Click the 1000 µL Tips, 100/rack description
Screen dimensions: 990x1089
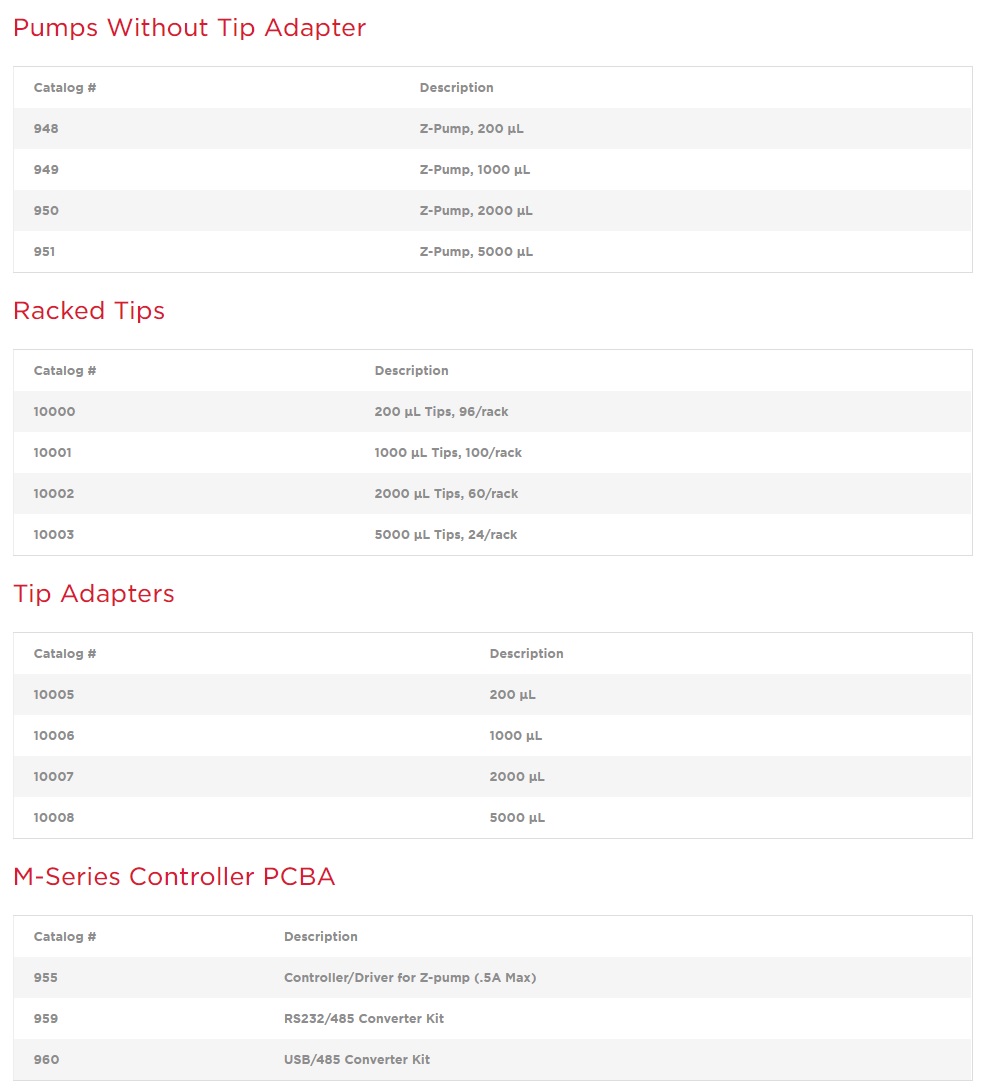pyautogui.click(x=448, y=453)
